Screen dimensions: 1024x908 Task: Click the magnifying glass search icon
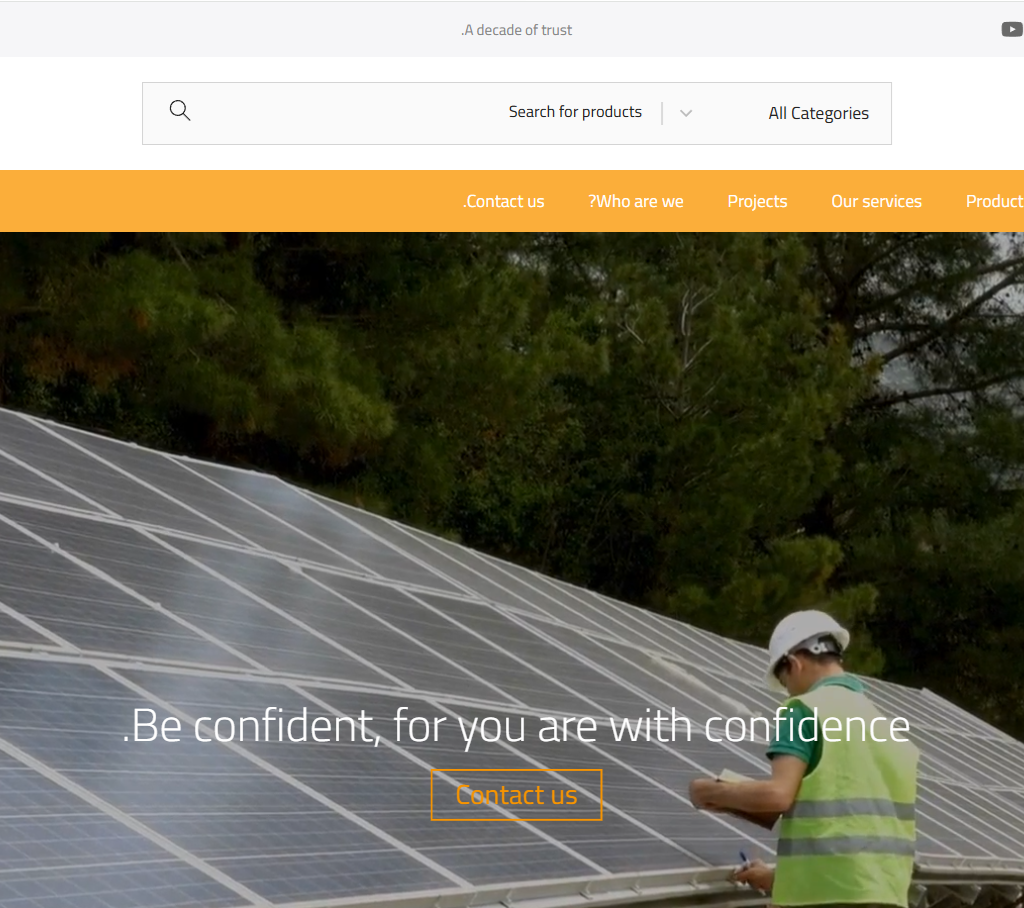coord(180,110)
